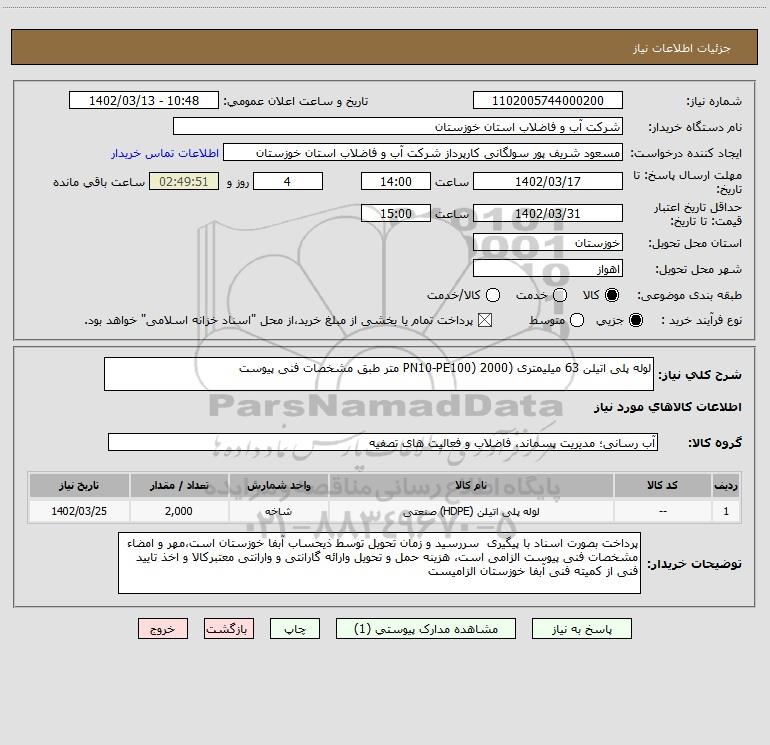Click the واحد شمارش column header
This screenshot has width=770, height=745.
coord(278,486)
